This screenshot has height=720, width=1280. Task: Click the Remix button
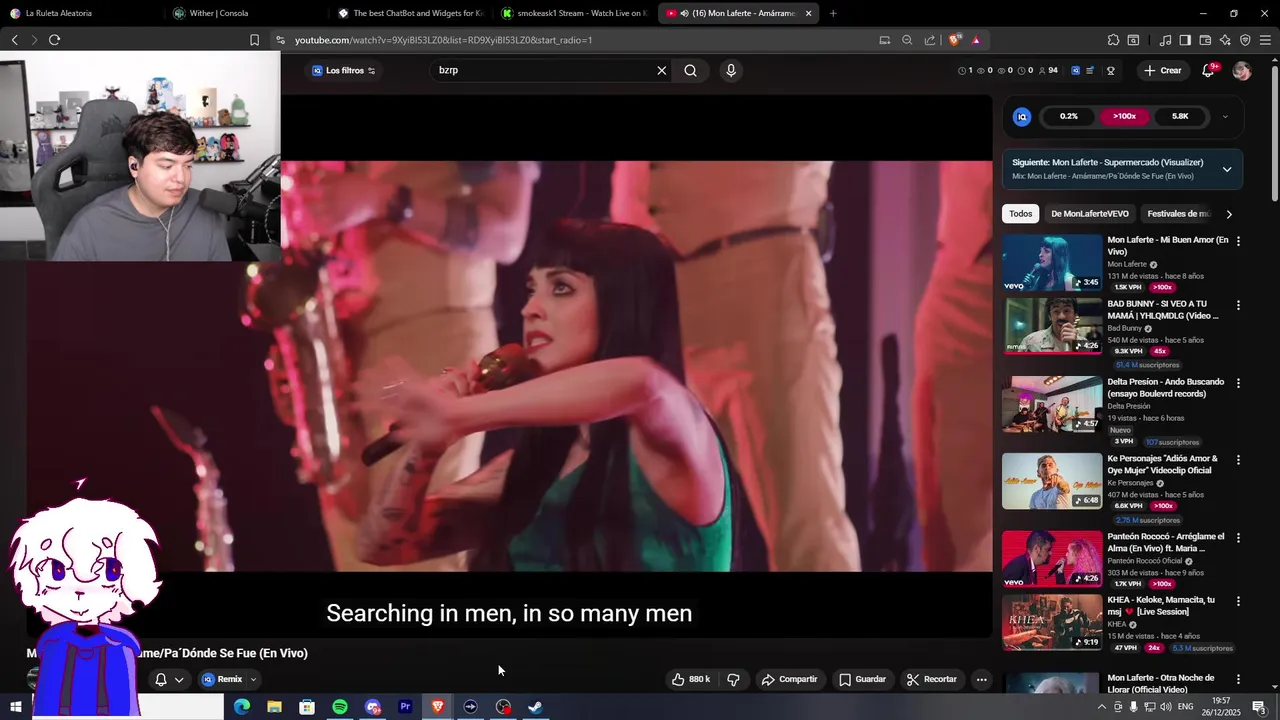point(222,679)
